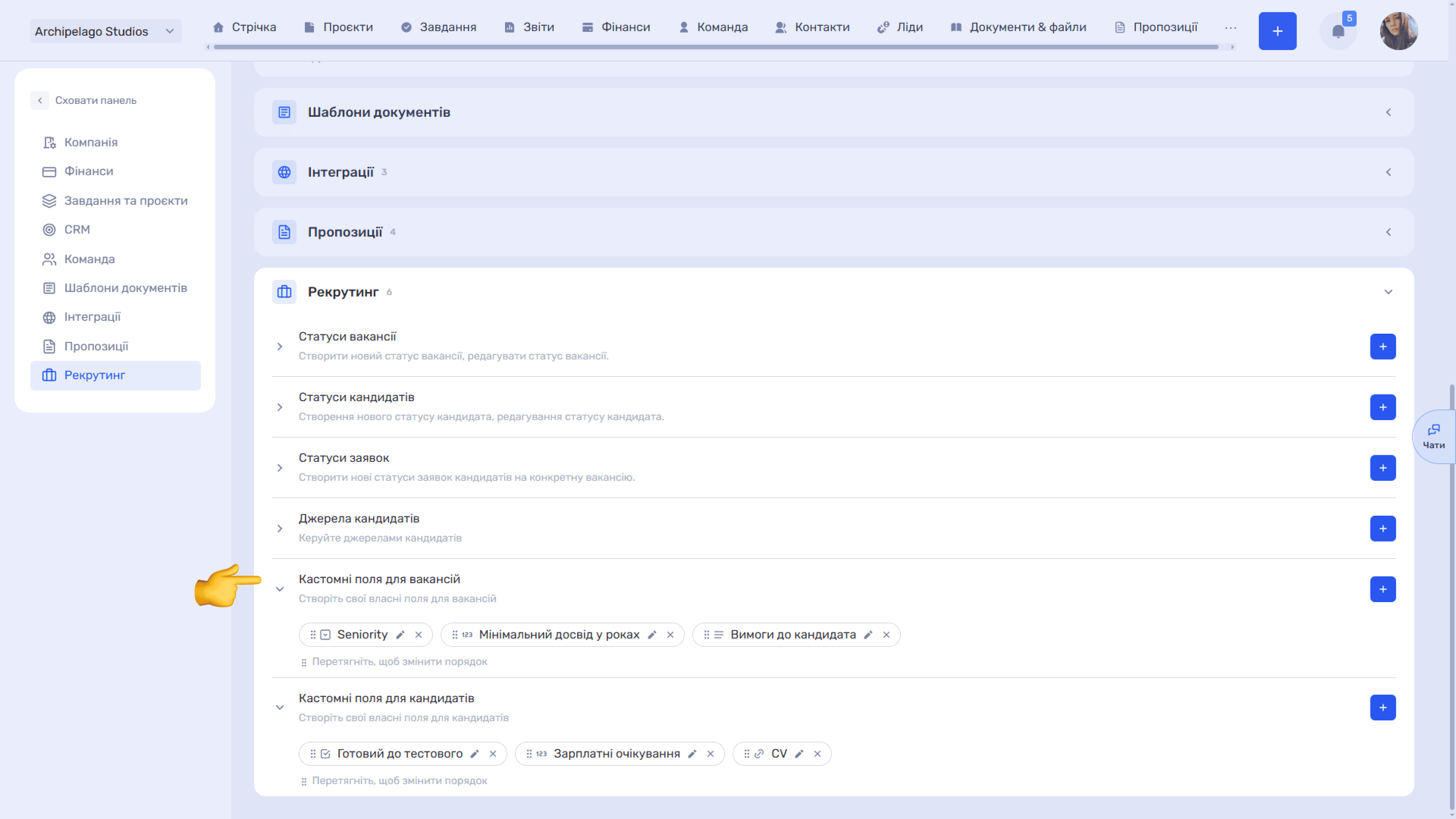Remove the Зарплатні очікування field

(x=711, y=754)
